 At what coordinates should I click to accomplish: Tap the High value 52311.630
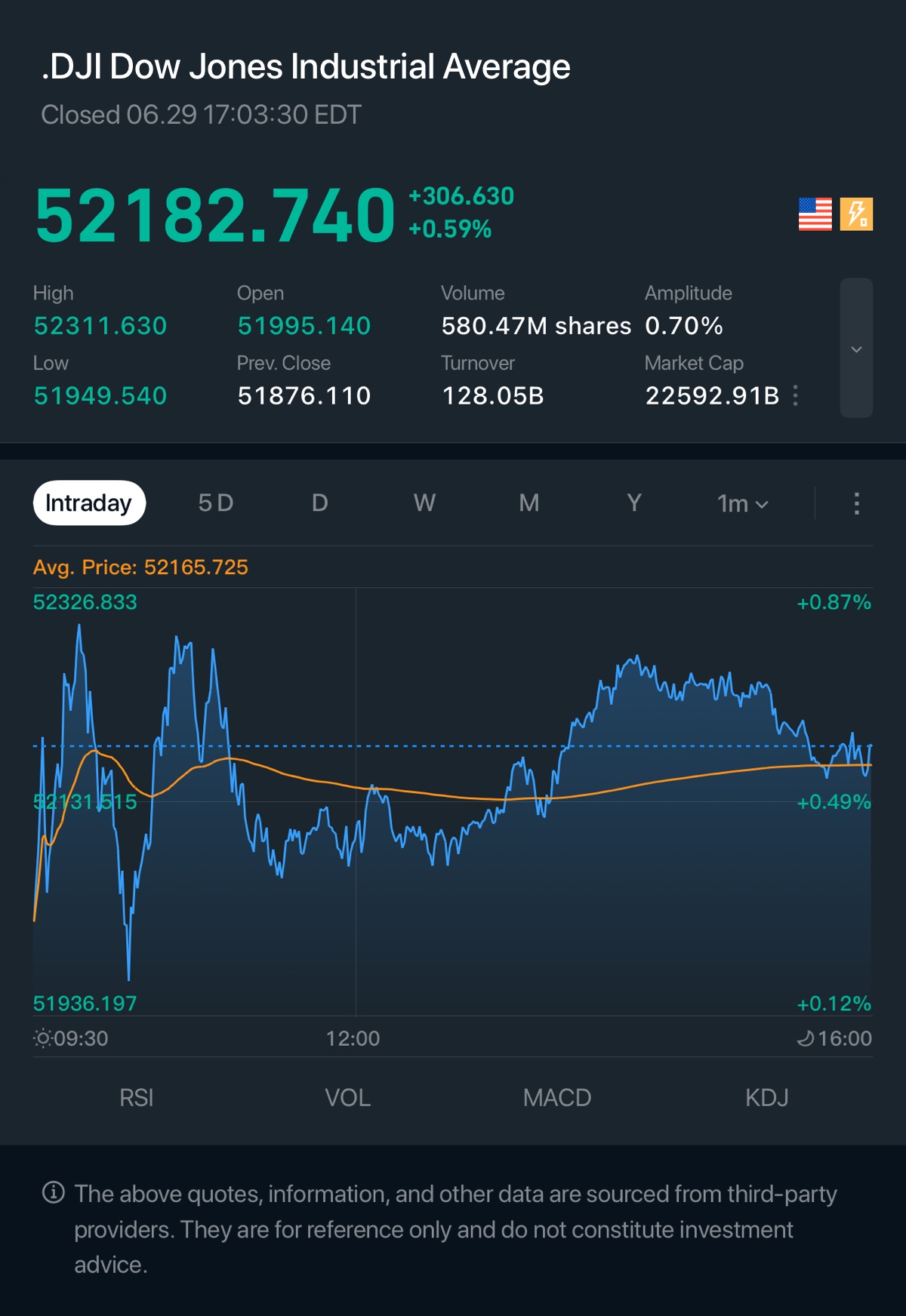pyautogui.click(x=100, y=326)
